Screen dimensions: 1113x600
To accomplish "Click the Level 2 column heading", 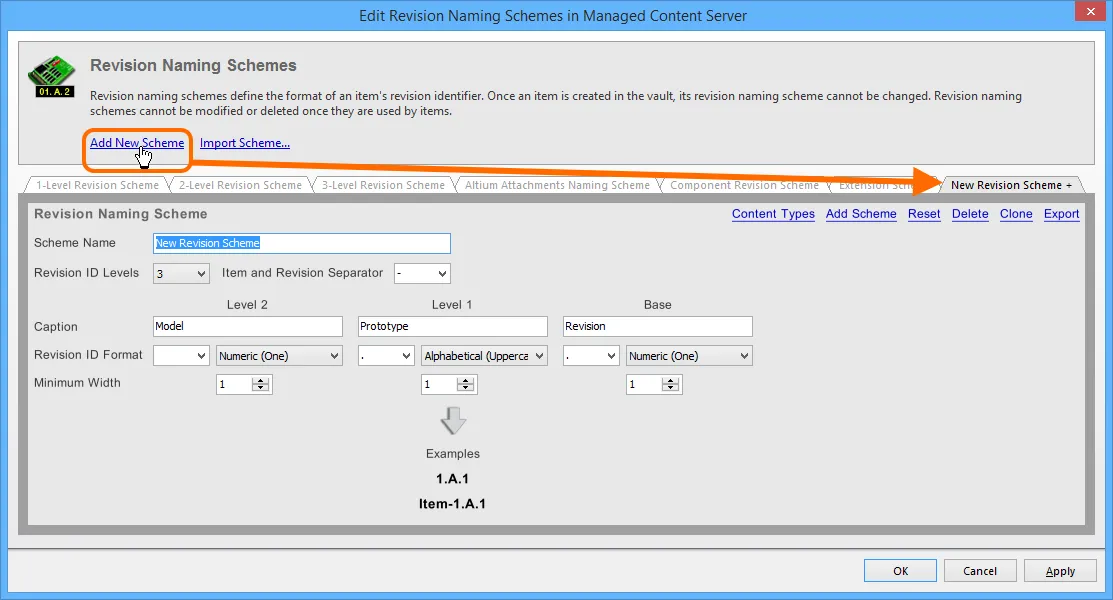I will tap(247, 305).
